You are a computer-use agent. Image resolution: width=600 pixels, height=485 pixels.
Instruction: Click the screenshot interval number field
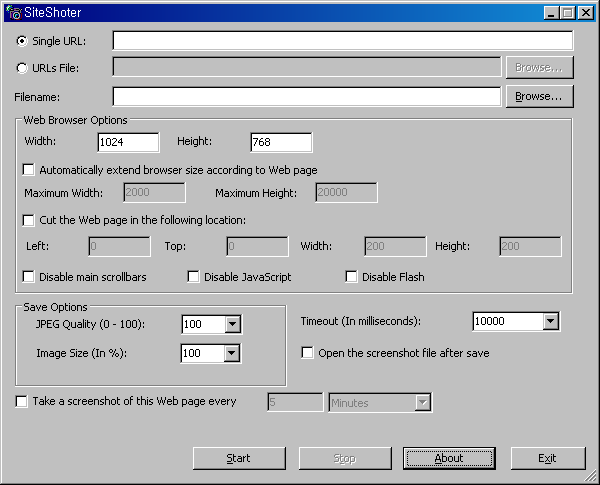click(x=295, y=402)
